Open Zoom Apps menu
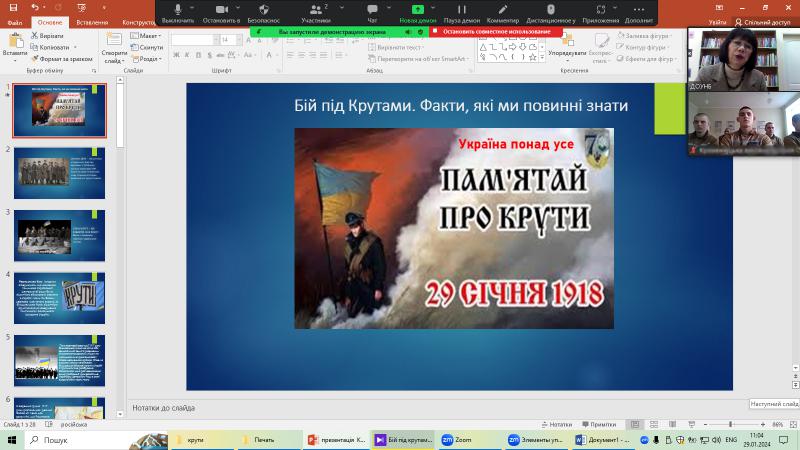The image size is (800, 450). (x=601, y=13)
